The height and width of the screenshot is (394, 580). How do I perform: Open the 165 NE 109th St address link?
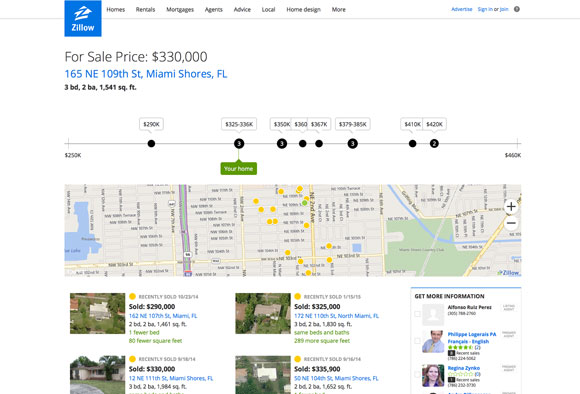point(146,74)
